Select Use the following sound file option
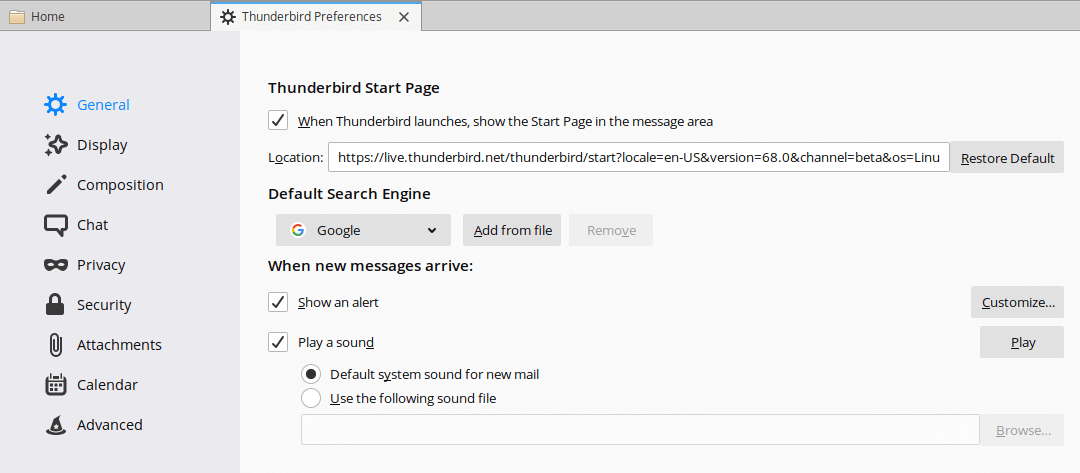 coord(311,398)
